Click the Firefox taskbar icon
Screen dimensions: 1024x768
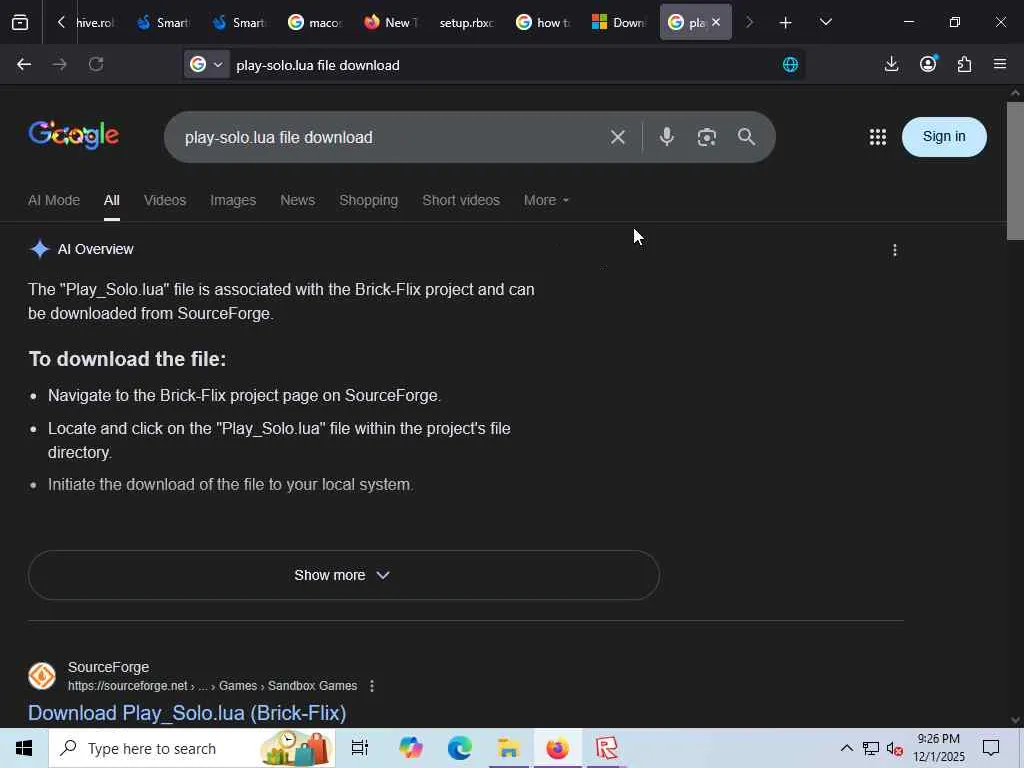[558, 748]
